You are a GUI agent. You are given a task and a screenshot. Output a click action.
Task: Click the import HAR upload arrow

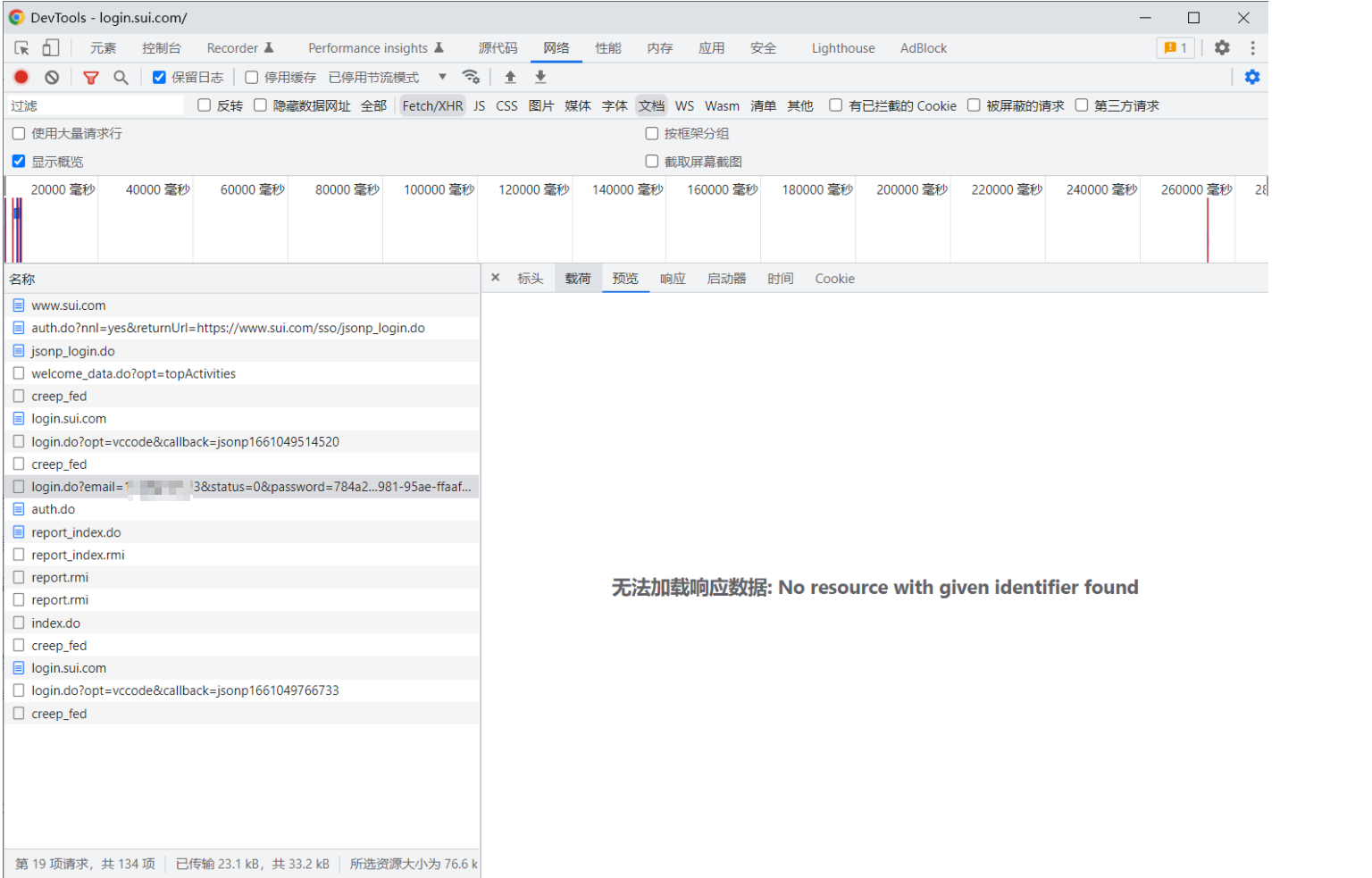(x=510, y=77)
